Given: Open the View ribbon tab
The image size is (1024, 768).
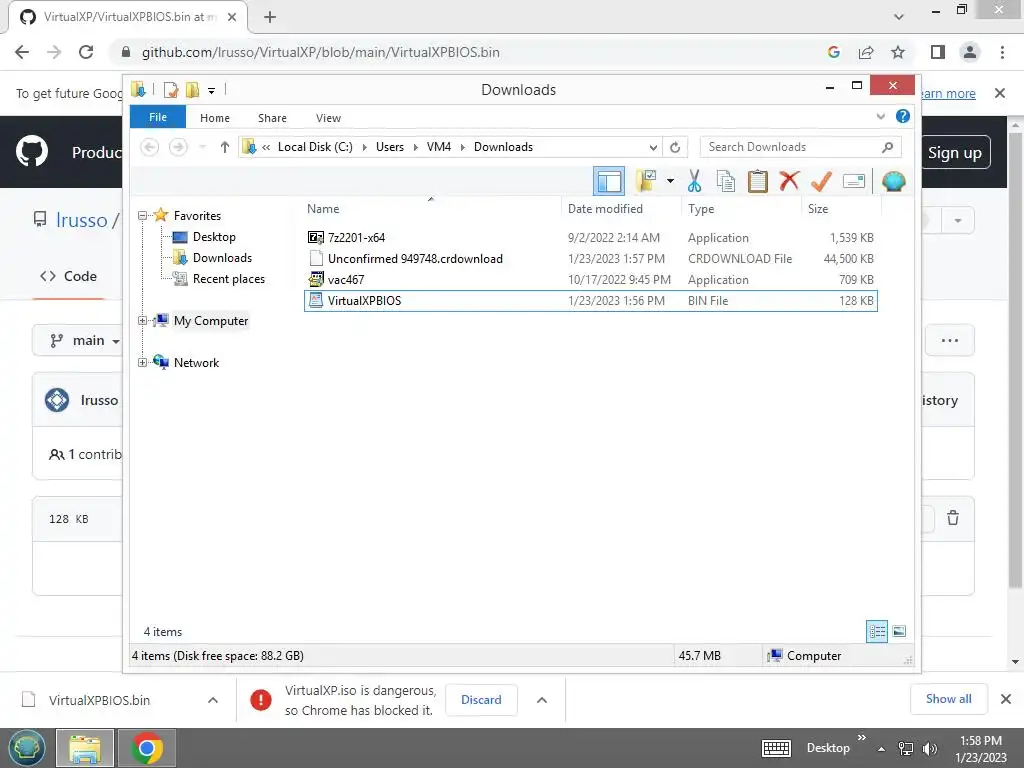Looking at the screenshot, I should pyautogui.click(x=328, y=118).
